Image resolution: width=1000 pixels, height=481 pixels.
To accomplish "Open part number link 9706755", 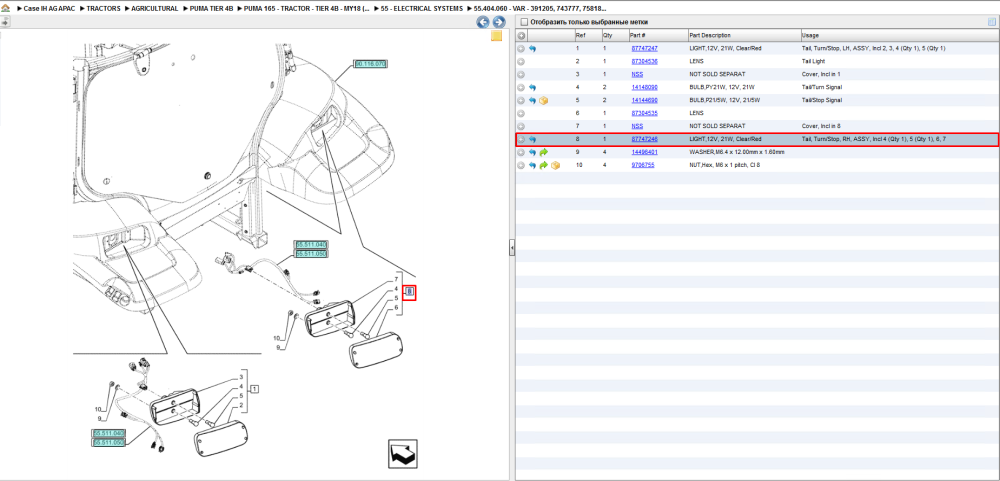I will click(x=642, y=165).
